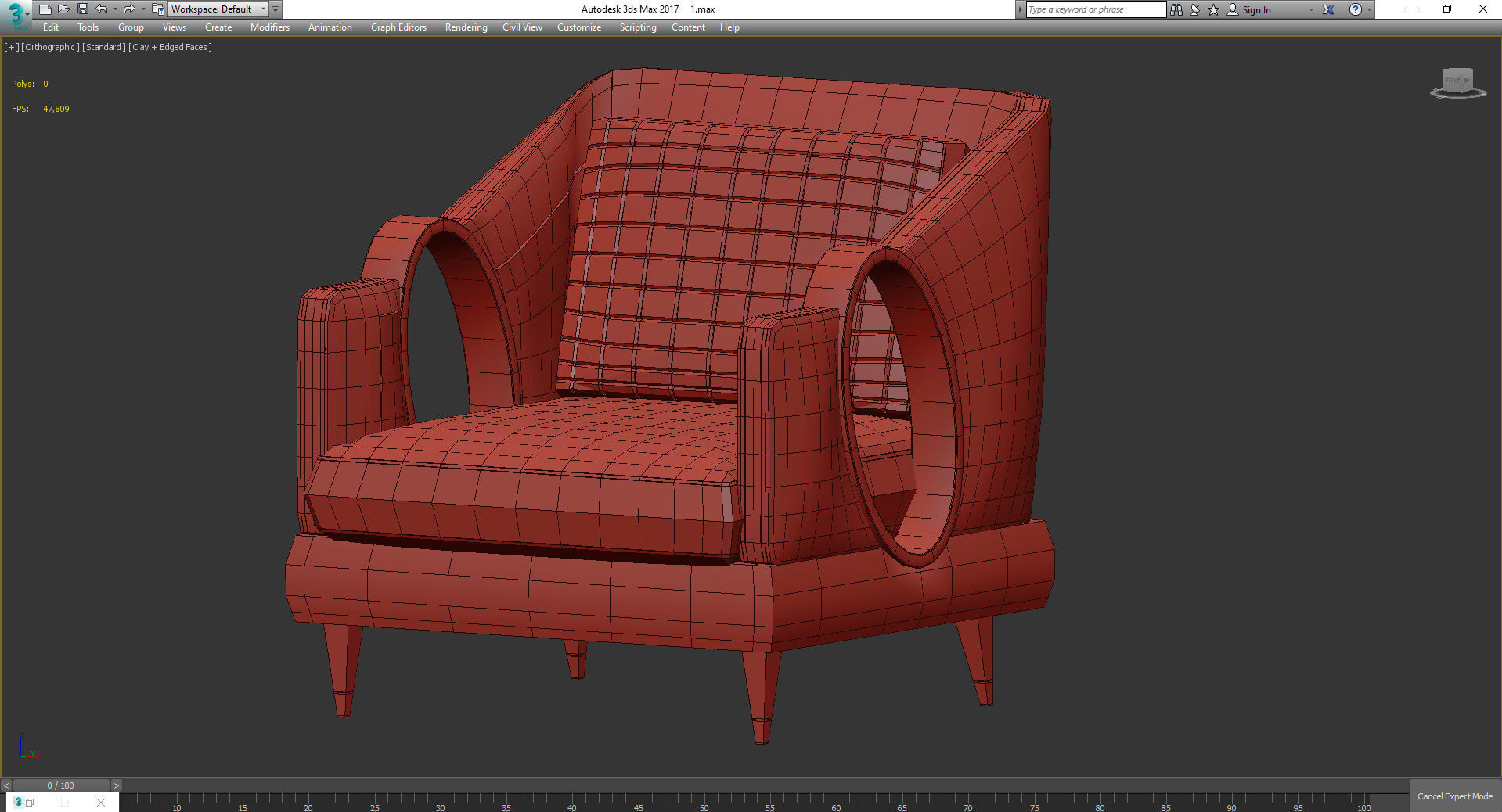Image resolution: width=1502 pixels, height=812 pixels.
Task: Open the Animation menu
Action: coord(330,27)
